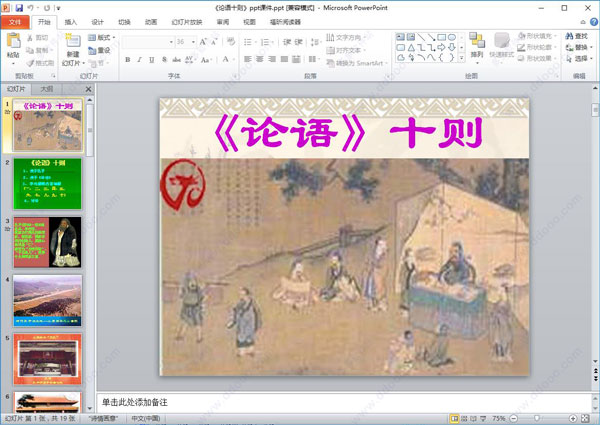
Task: Adjust the zoom slider handle
Action: coord(537,418)
